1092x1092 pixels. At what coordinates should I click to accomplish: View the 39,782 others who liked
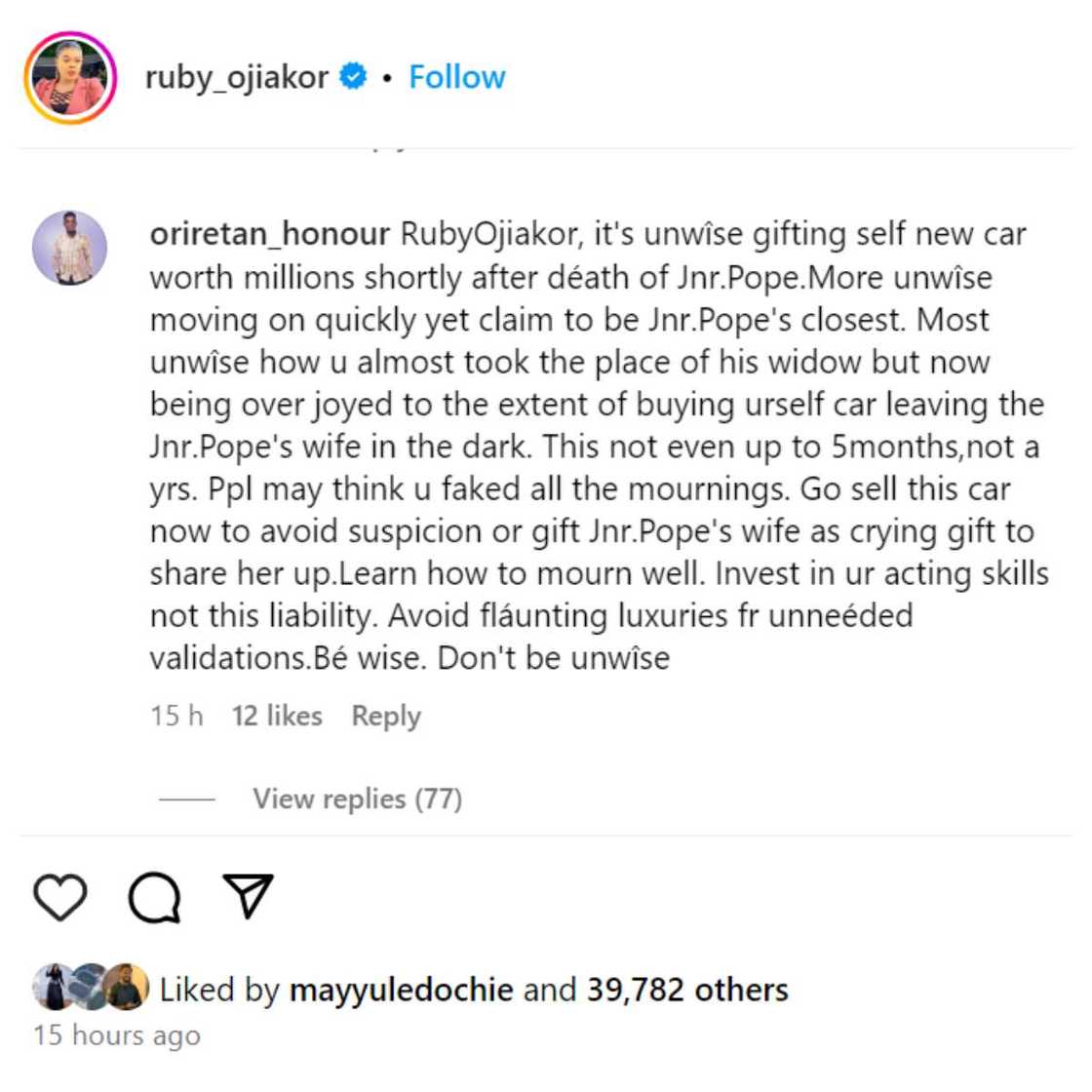click(x=686, y=990)
